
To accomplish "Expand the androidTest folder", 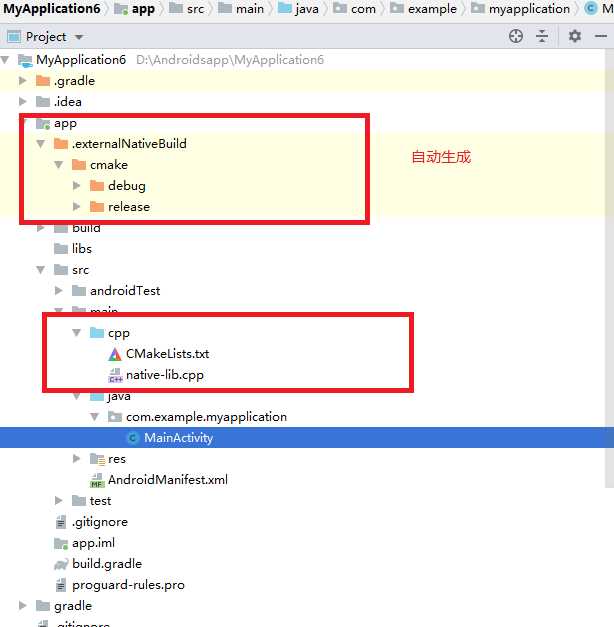I will [x=59, y=291].
